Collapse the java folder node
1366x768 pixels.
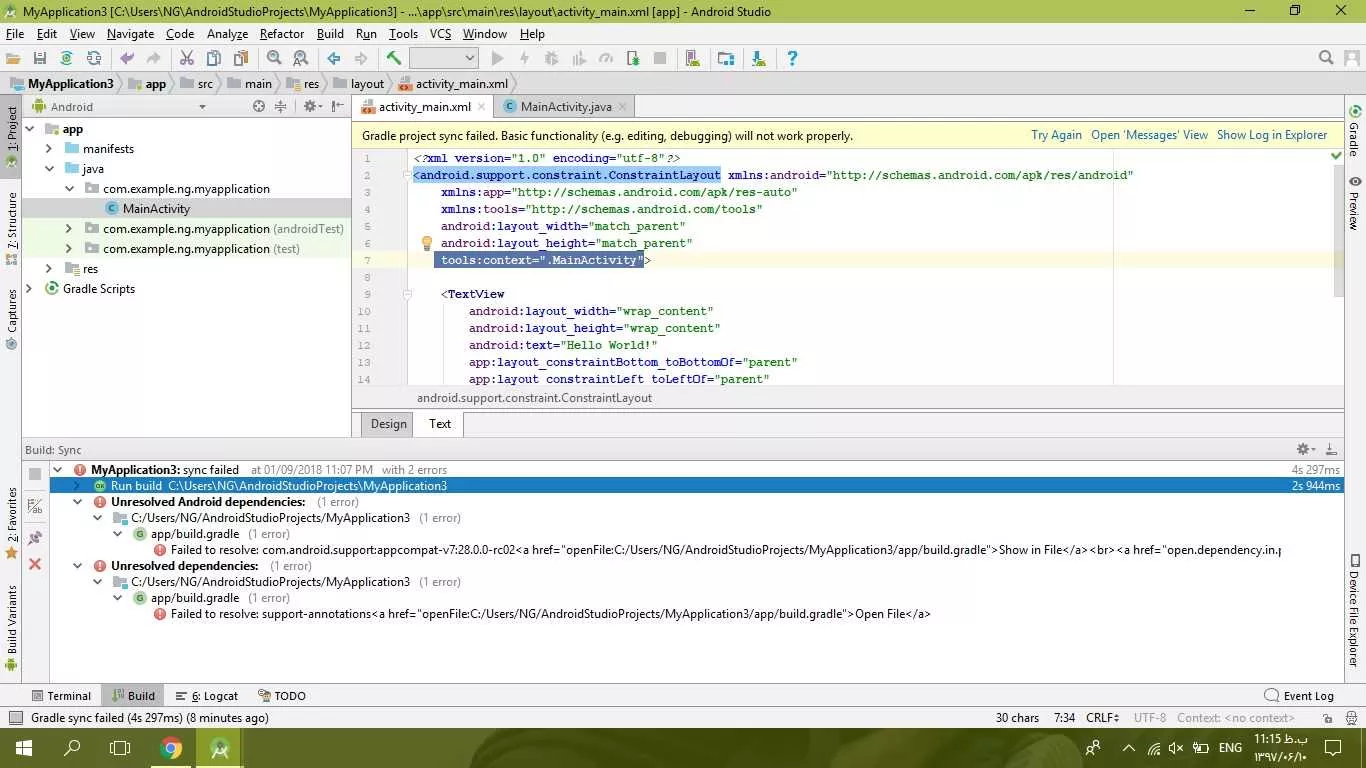coord(49,169)
